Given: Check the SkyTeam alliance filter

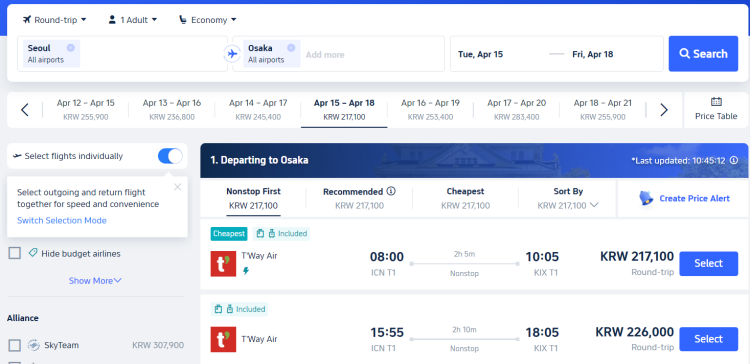Looking at the screenshot, I should (15, 345).
